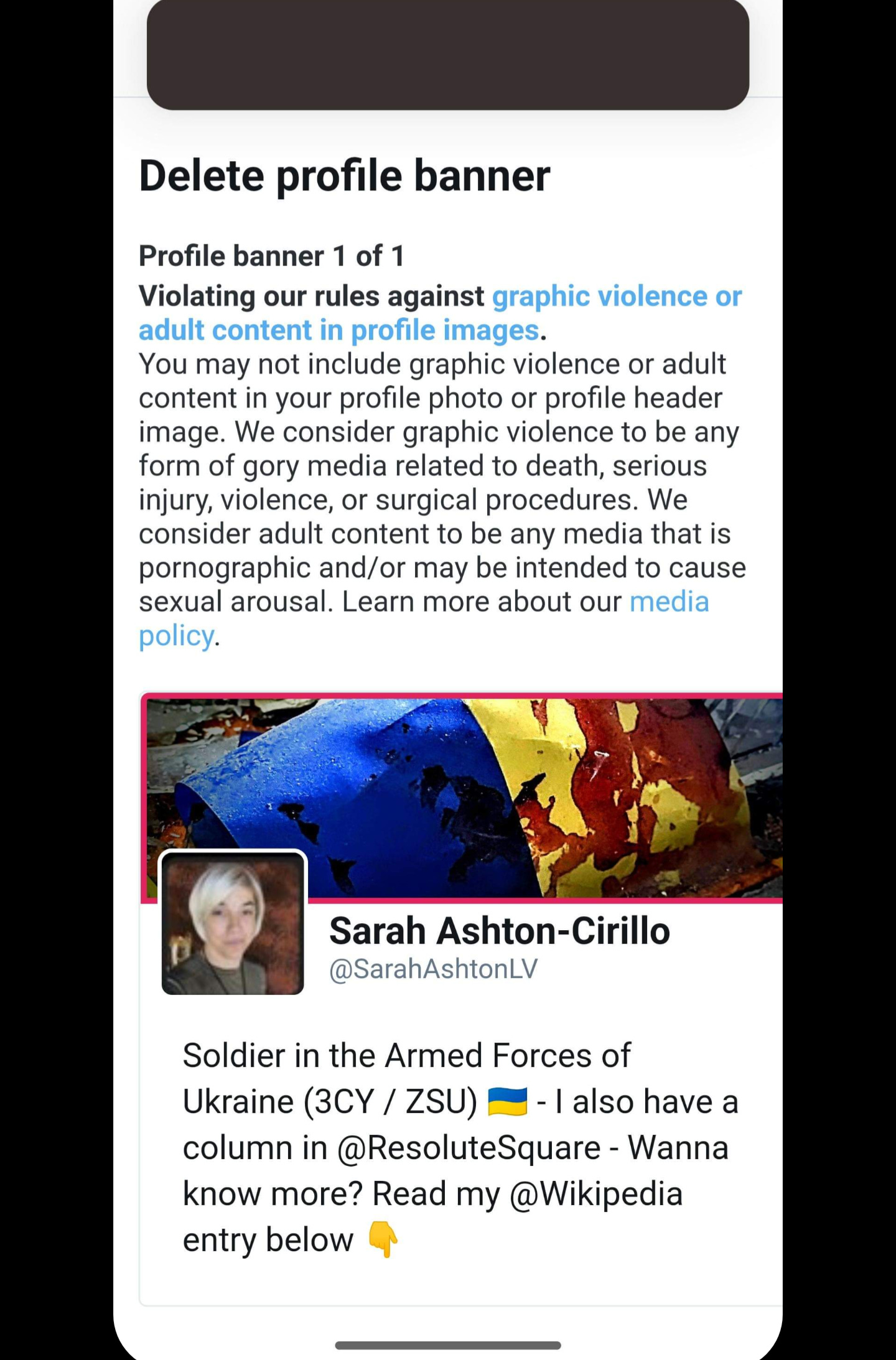Select the Profile banner 1 of 1 label
Image resolution: width=896 pixels, height=1360 pixels.
272,256
